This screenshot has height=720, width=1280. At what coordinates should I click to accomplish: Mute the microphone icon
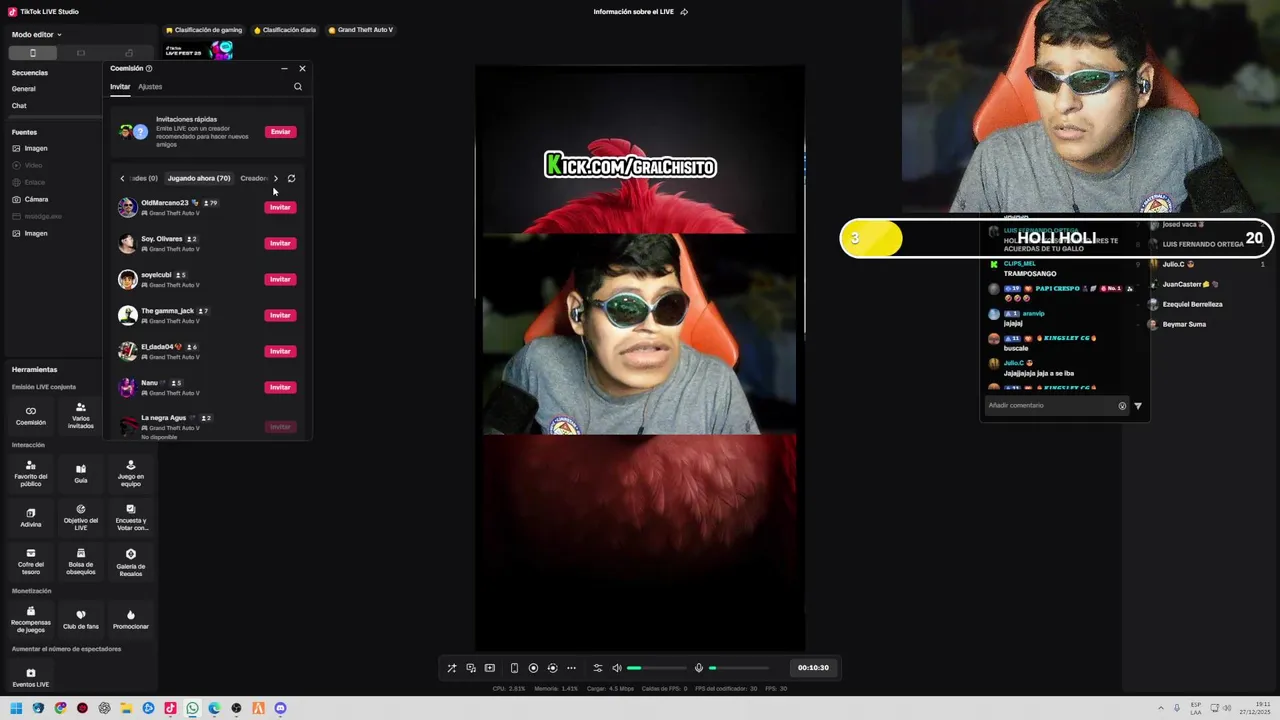tap(699, 668)
